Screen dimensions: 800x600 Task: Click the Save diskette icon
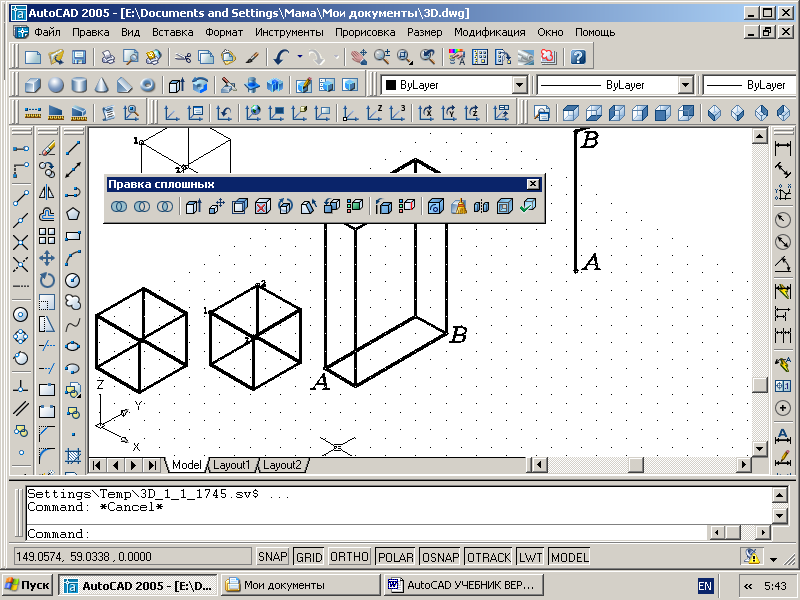pos(79,57)
